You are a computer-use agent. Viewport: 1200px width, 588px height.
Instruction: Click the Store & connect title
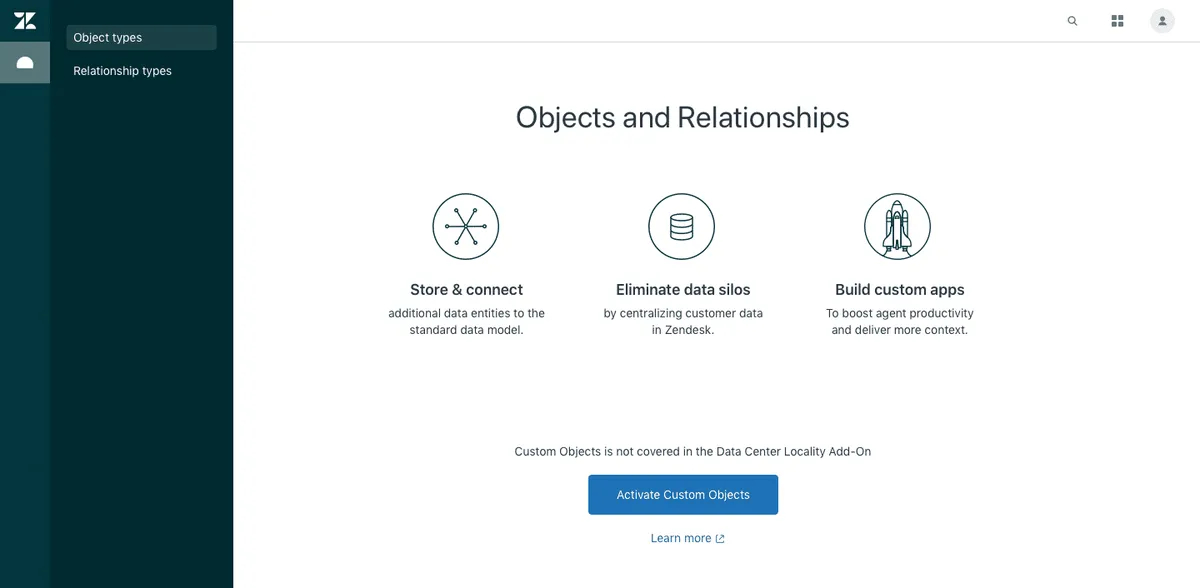coord(466,290)
